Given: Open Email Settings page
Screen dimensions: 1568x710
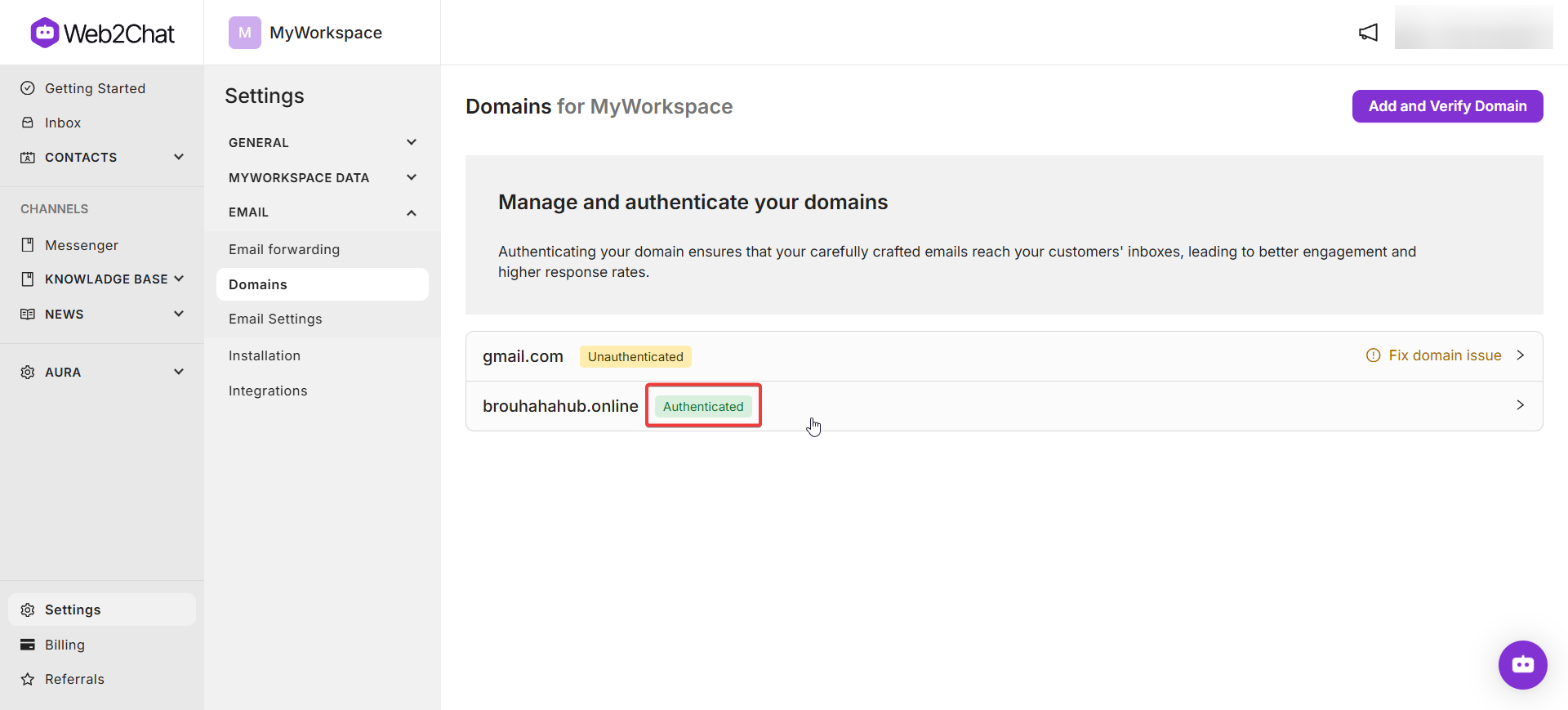Looking at the screenshot, I should coord(275,319).
